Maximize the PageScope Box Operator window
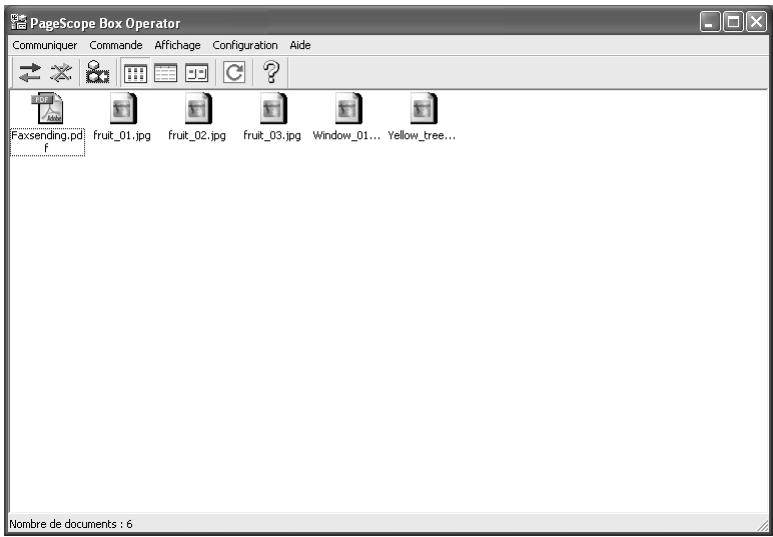Image resolution: width=773 pixels, height=537 pixels. click(x=733, y=22)
